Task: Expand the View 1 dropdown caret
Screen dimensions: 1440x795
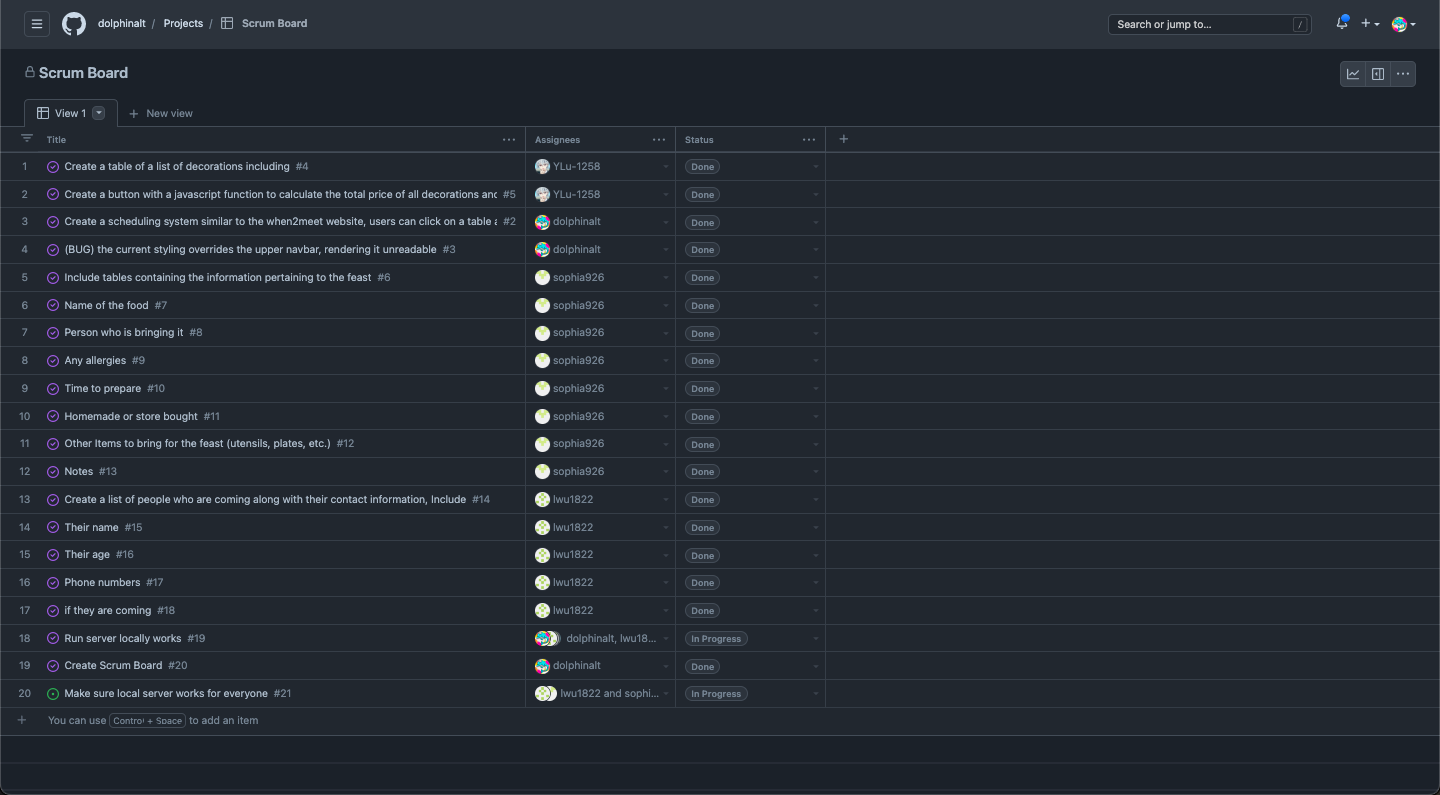Action: 97,112
